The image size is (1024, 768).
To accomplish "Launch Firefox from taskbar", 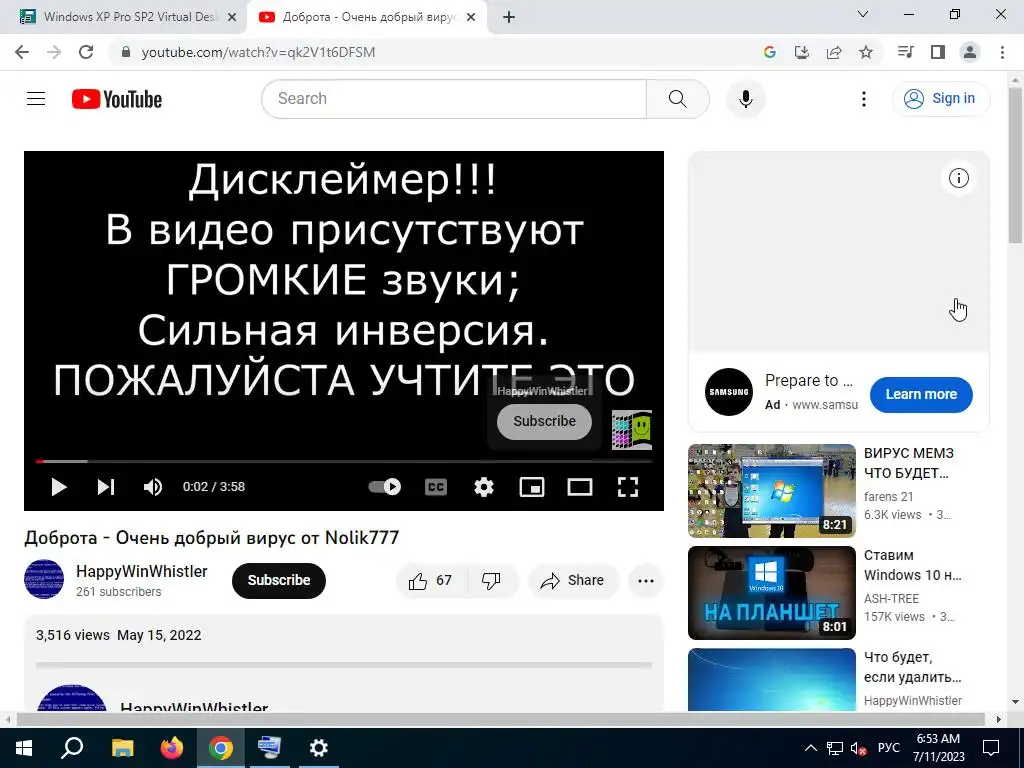I will [172, 748].
